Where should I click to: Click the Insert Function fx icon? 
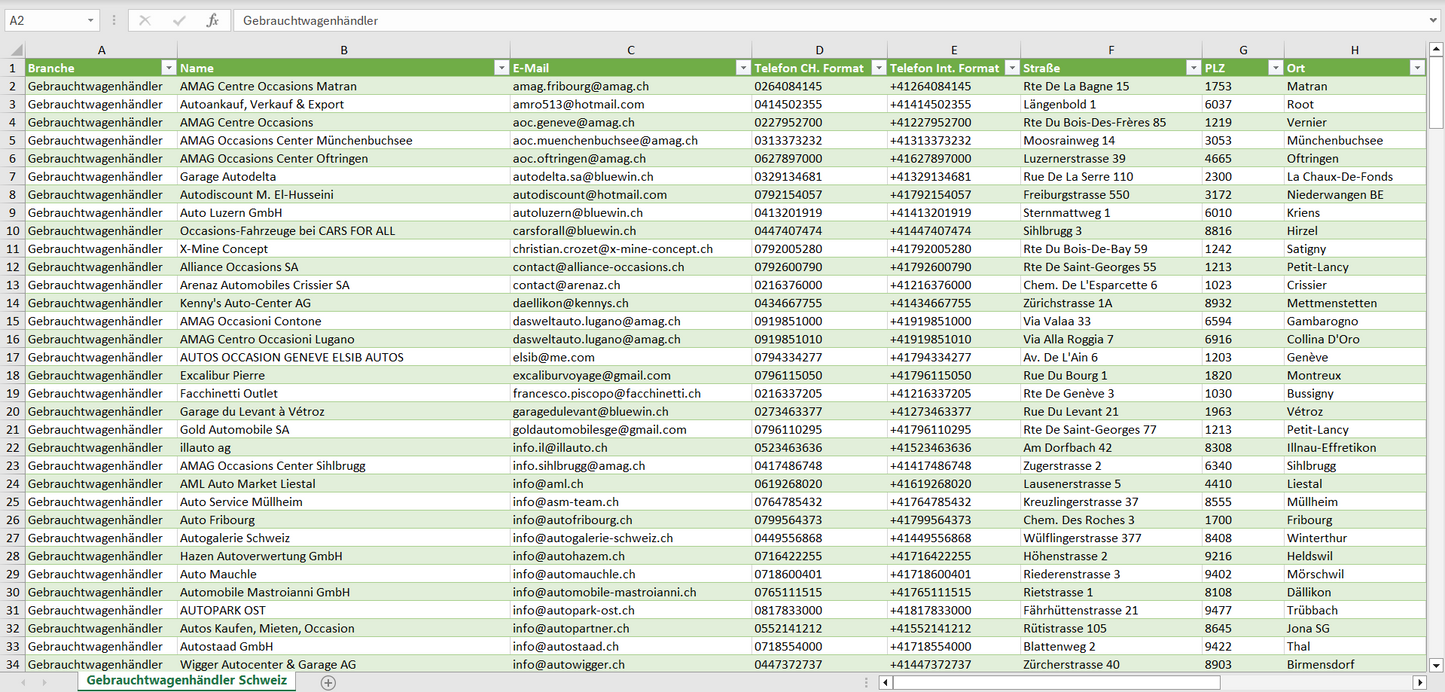(212, 20)
